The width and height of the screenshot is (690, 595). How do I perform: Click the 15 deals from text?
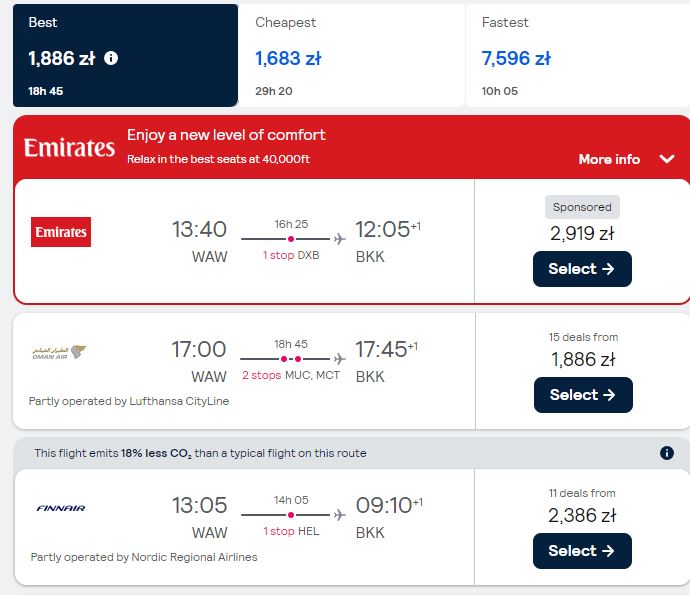[x=583, y=337]
